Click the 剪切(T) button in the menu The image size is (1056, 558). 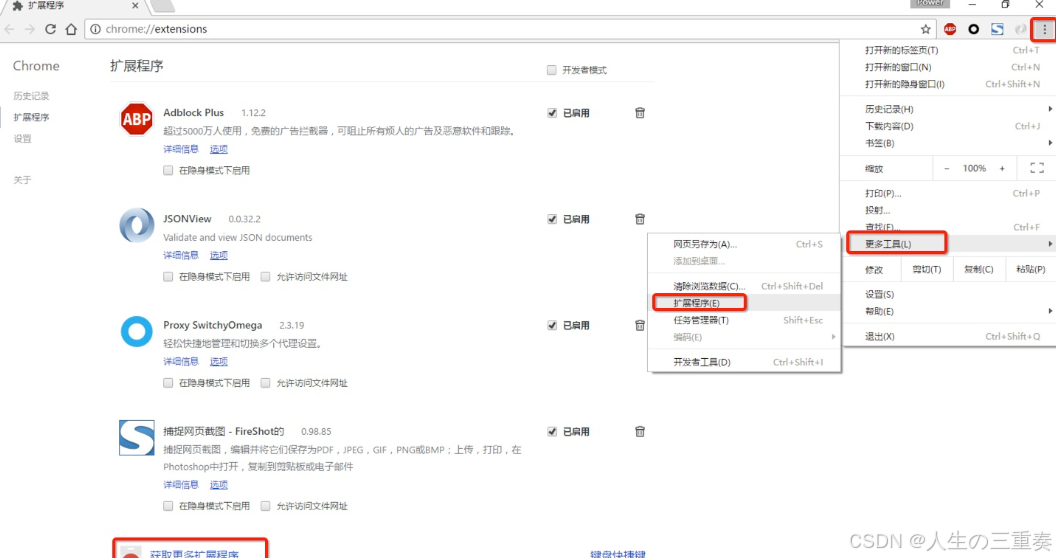pyautogui.click(x=927, y=269)
